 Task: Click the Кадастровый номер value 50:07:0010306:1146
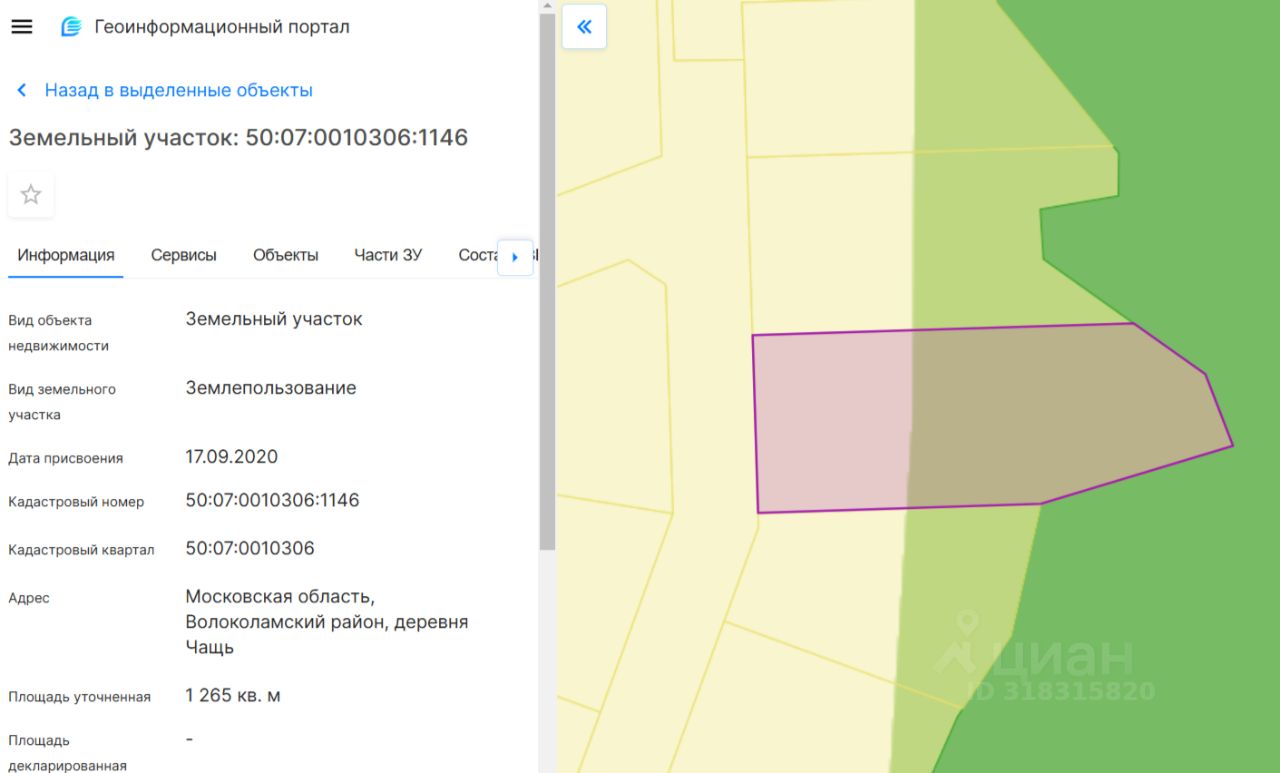pyautogui.click(x=272, y=500)
